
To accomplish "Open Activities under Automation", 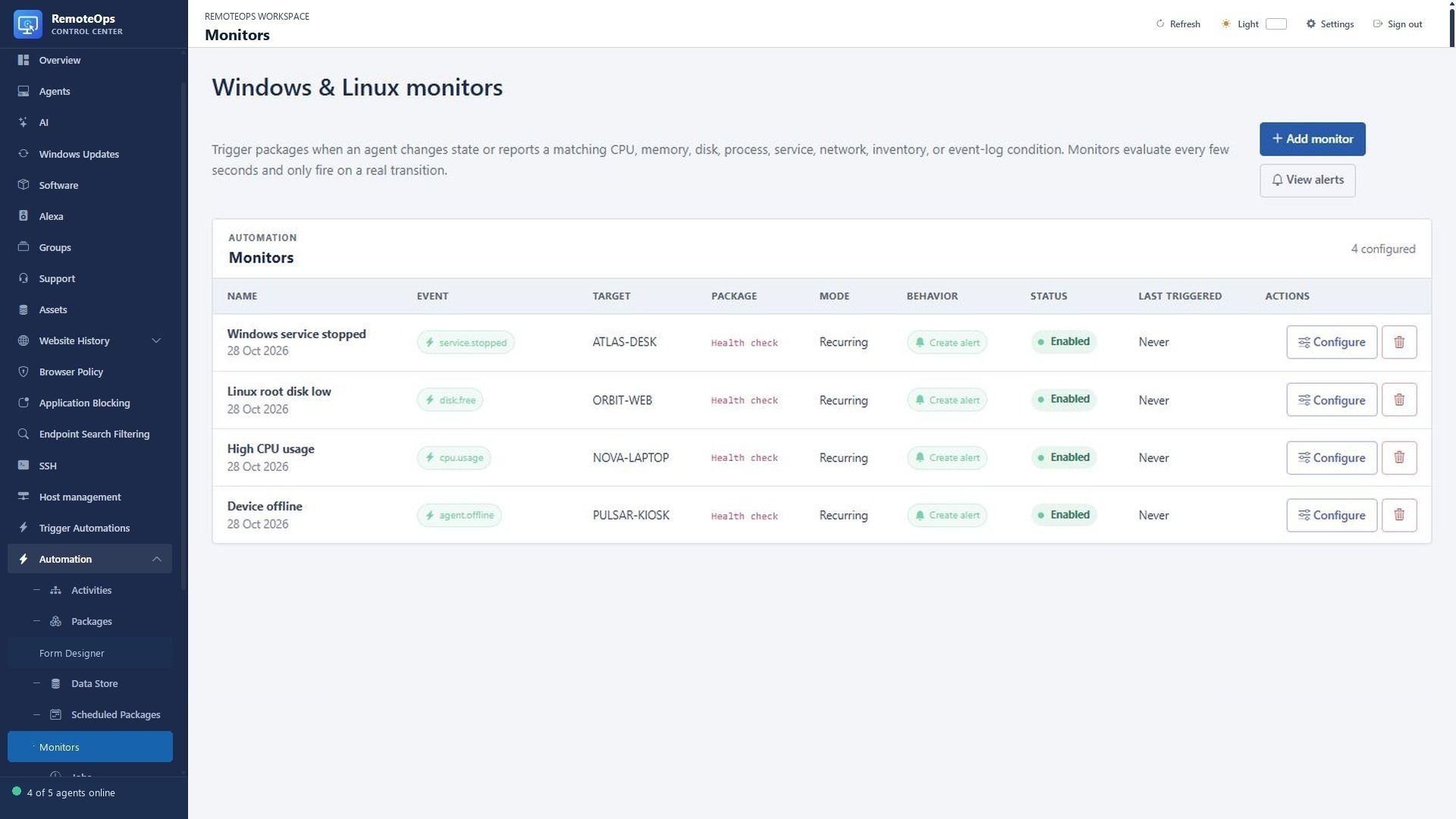I will [x=89, y=590].
